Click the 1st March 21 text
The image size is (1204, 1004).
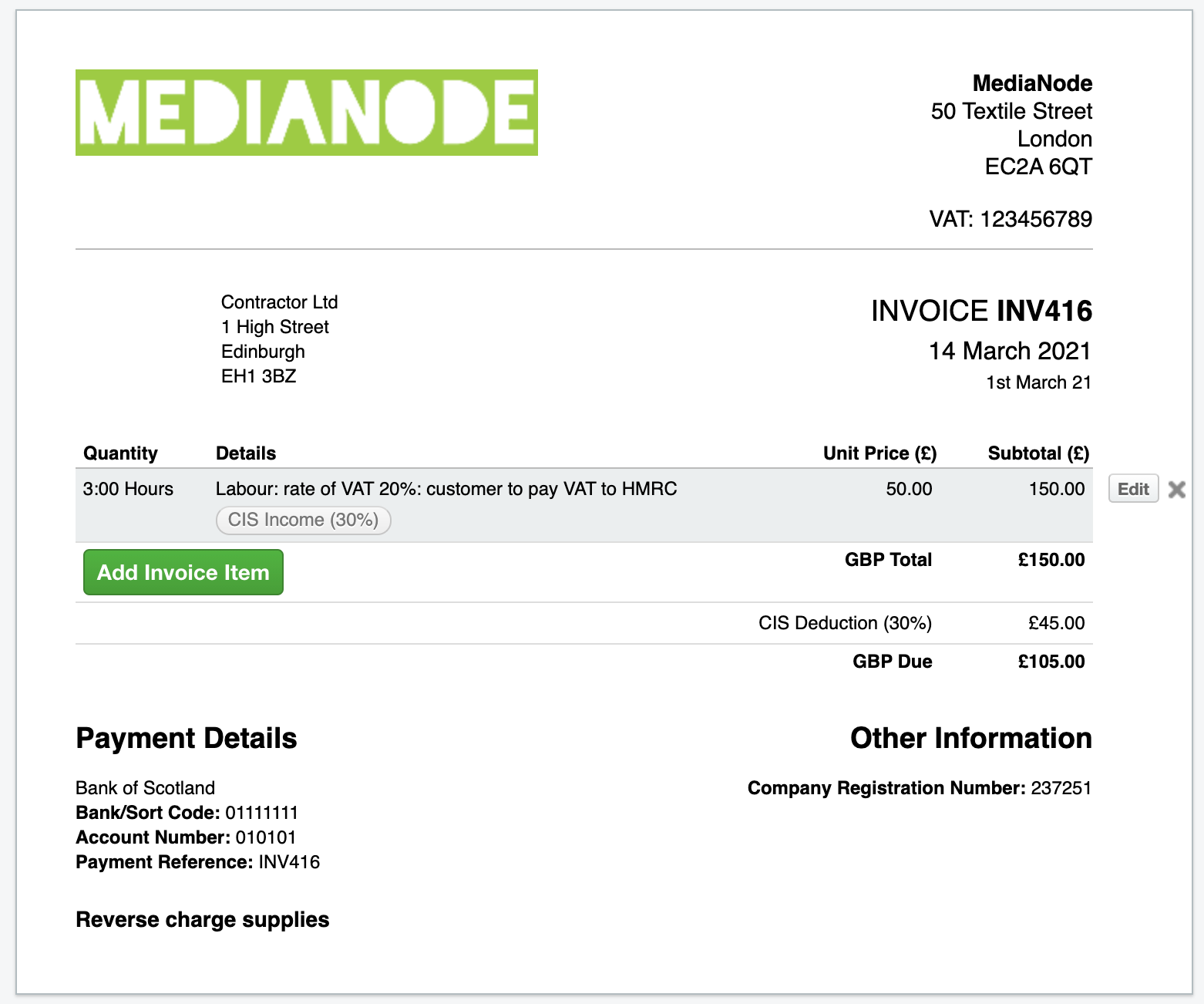[x=1038, y=382]
